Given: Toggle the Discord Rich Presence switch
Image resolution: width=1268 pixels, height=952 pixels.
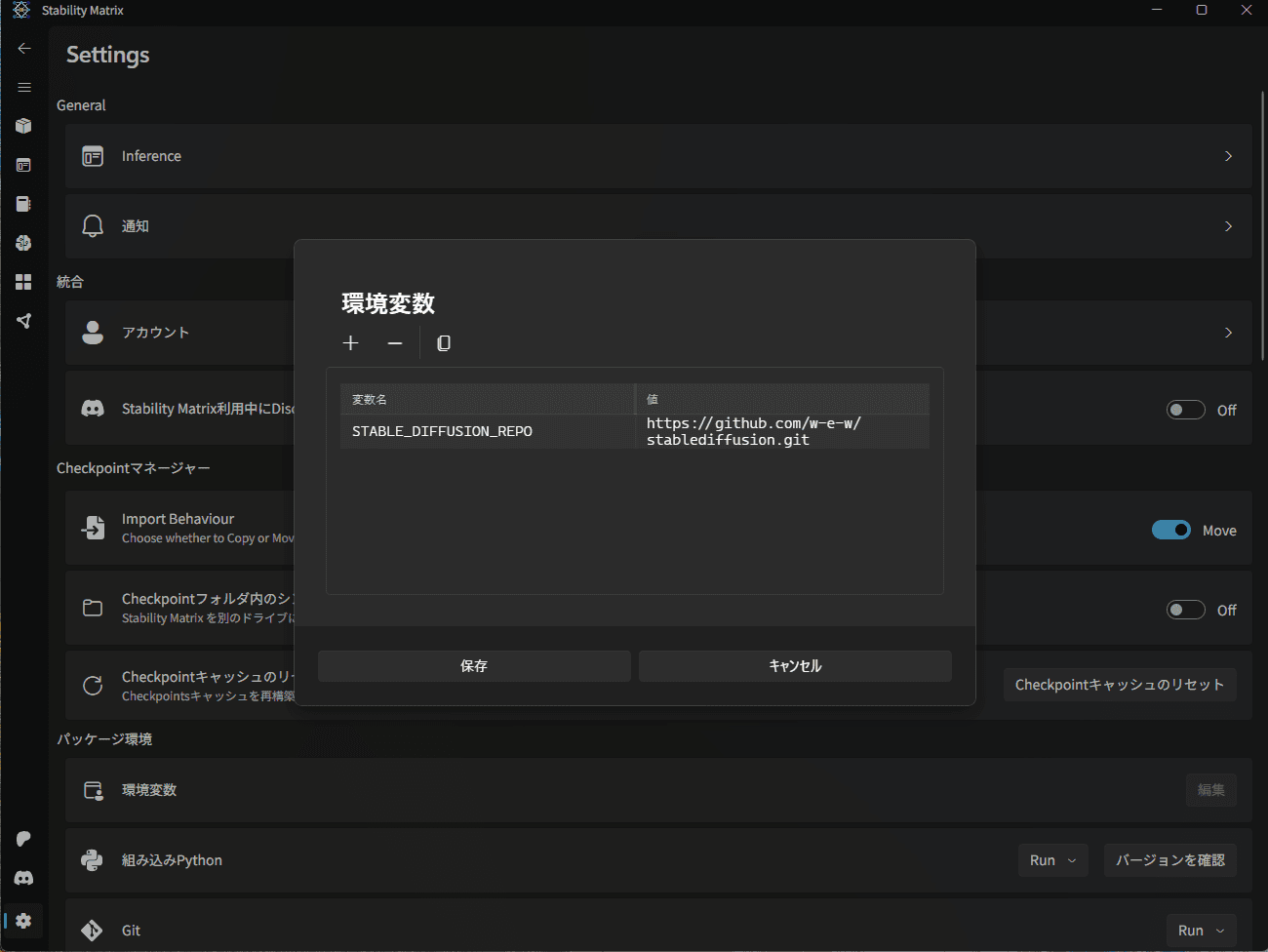Looking at the screenshot, I should (1186, 410).
